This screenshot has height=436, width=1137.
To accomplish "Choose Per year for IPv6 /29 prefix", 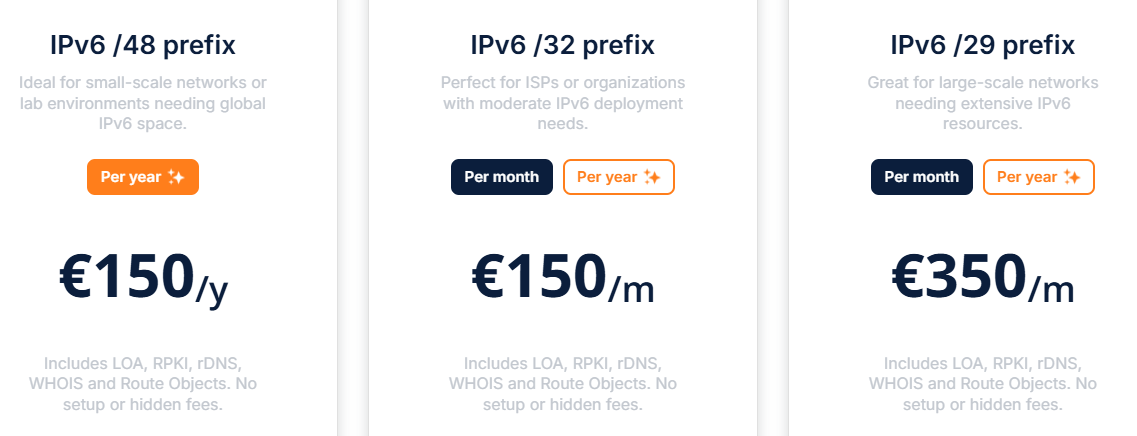I will [x=1038, y=177].
